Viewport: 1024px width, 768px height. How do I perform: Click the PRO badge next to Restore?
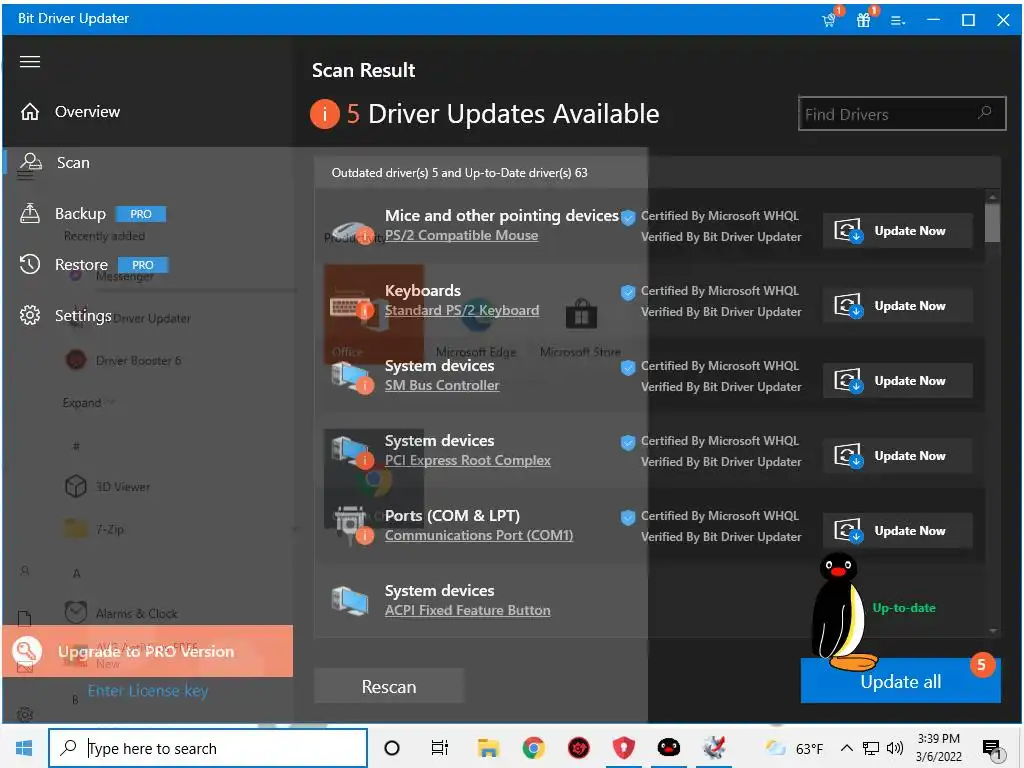(x=143, y=265)
